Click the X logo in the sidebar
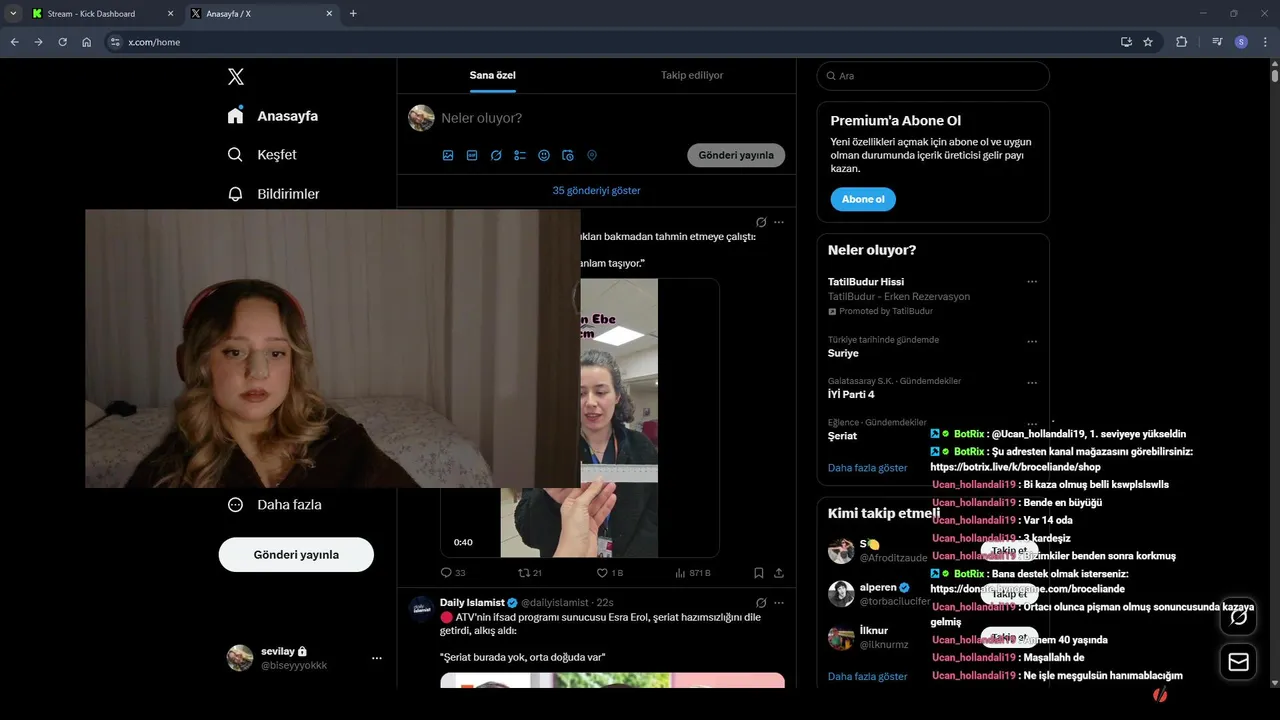The image size is (1280, 720). pos(235,77)
